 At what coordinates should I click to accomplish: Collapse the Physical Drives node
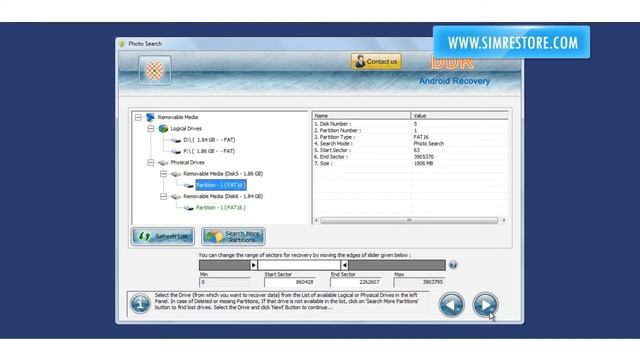click(151, 162)
